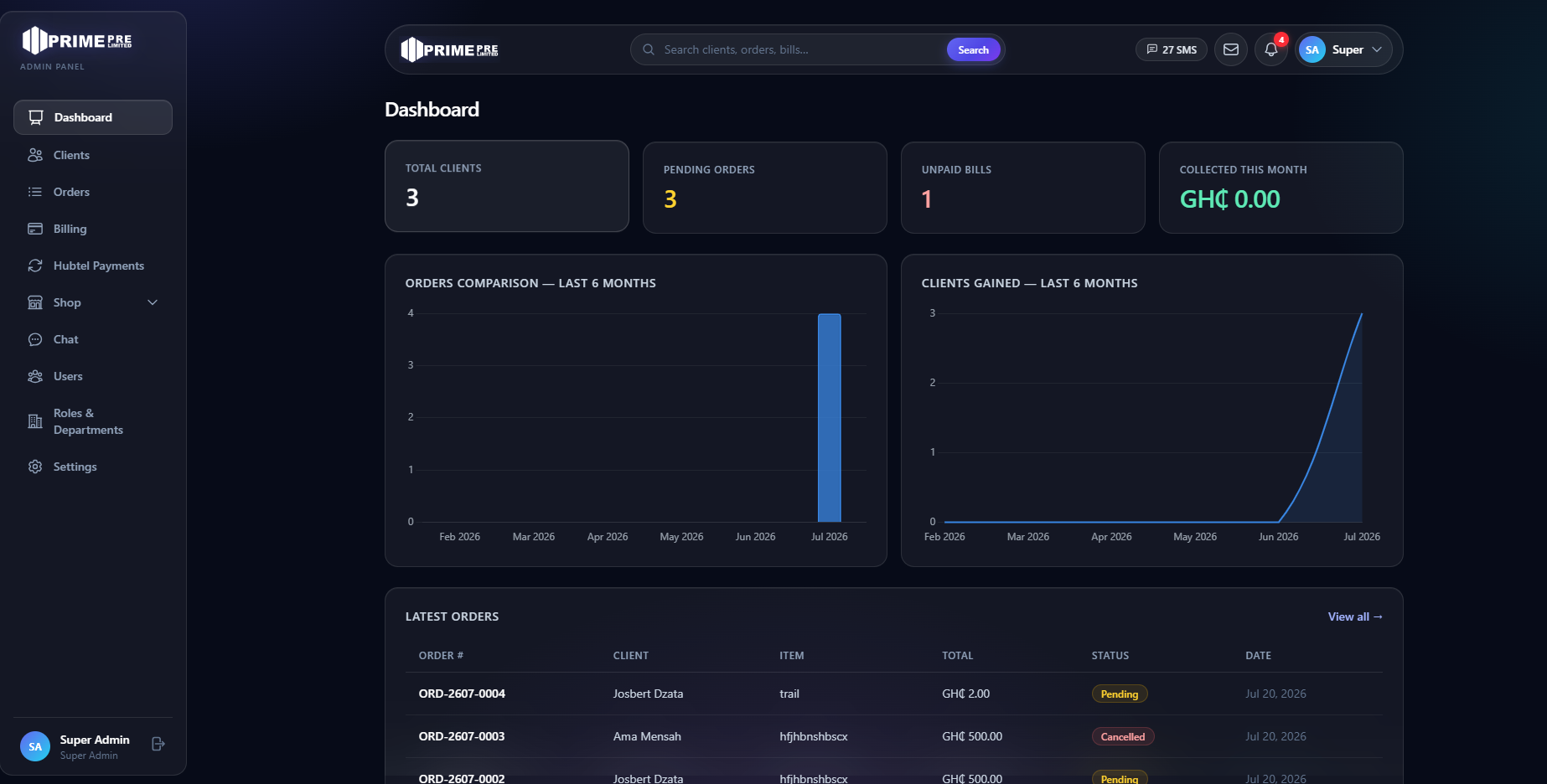Click the Jul 2026 orders bar
The width and height of the screenshot is (1547, 784).
pyautogui.click(x=830, y=418)
